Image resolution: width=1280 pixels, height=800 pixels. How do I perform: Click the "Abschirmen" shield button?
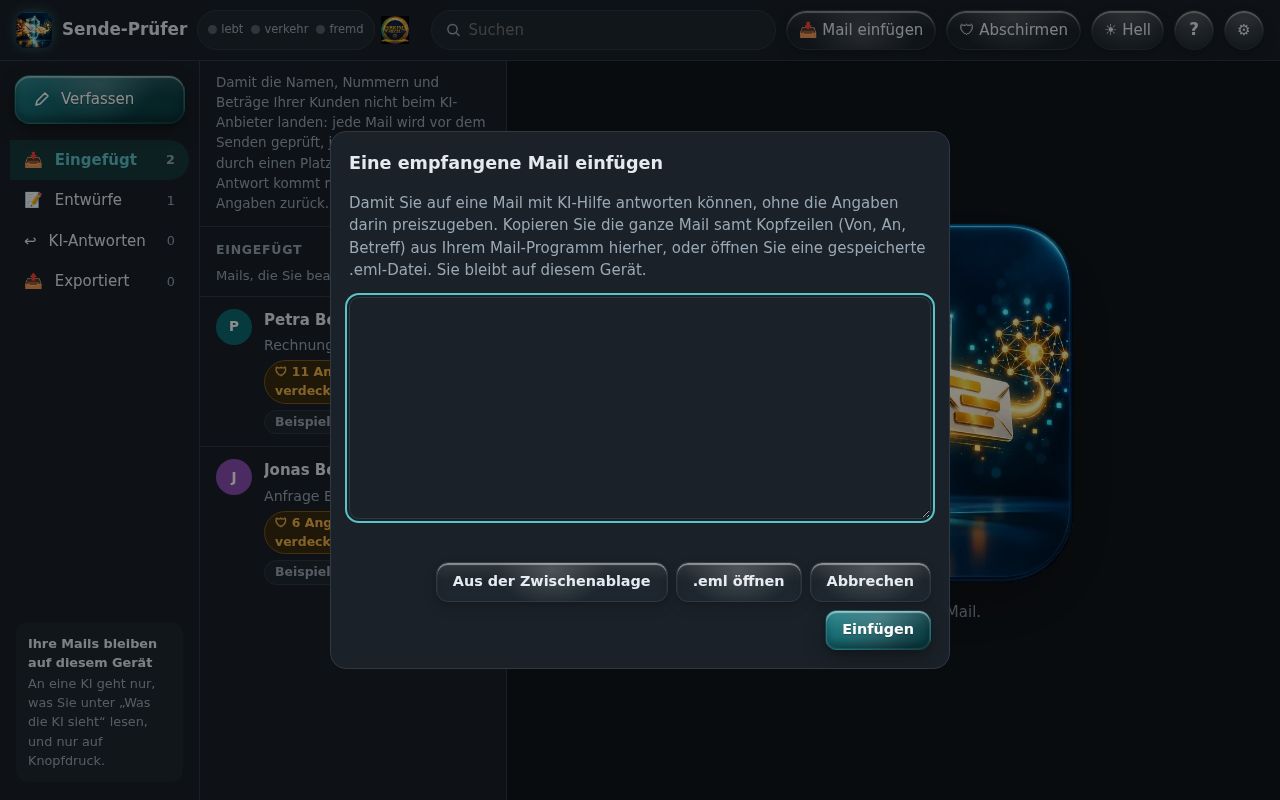click(1013, 30)
